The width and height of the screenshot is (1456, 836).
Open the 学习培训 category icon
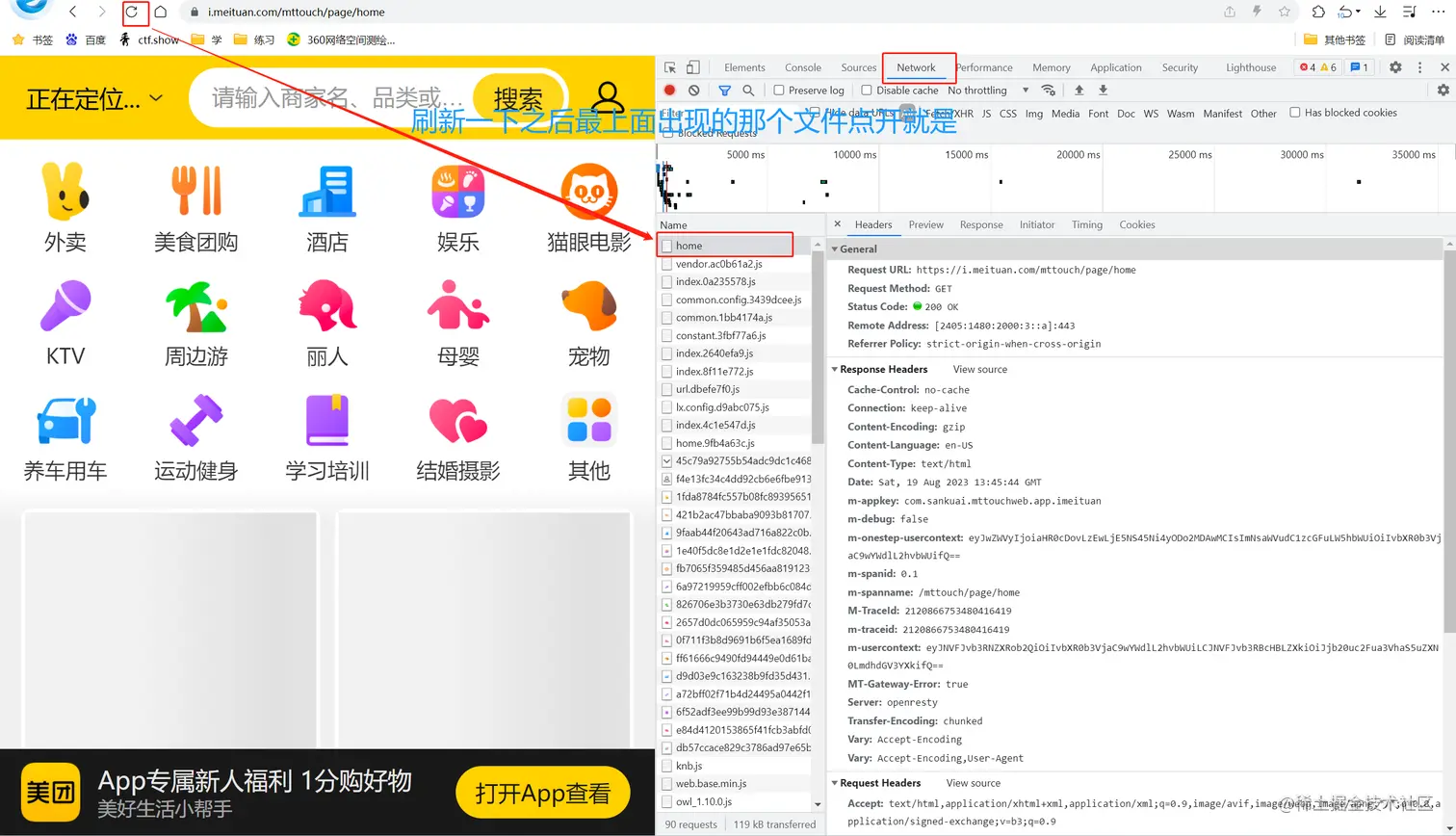pos(327,420)
